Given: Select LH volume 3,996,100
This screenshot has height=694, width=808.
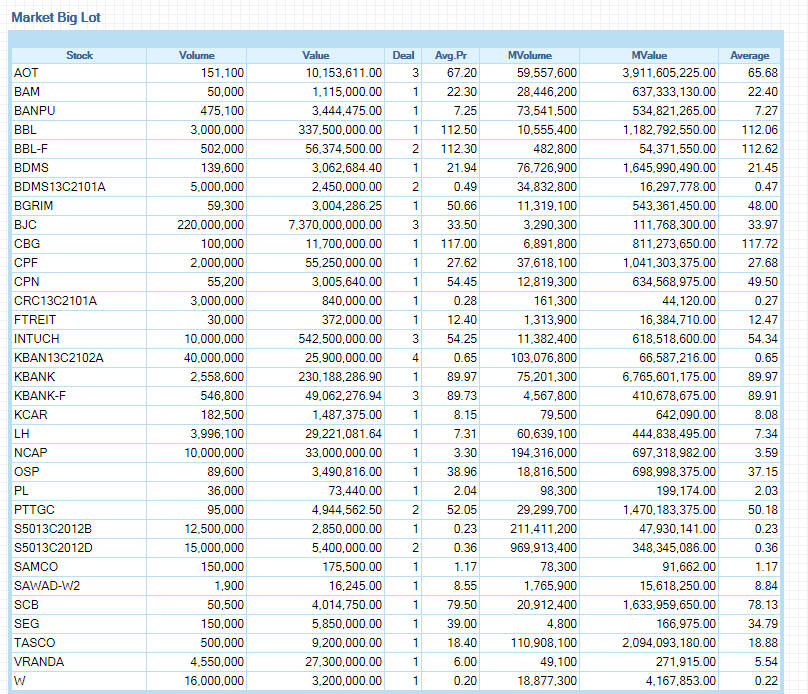Looking at the screenshot, I should coord(217,434).
